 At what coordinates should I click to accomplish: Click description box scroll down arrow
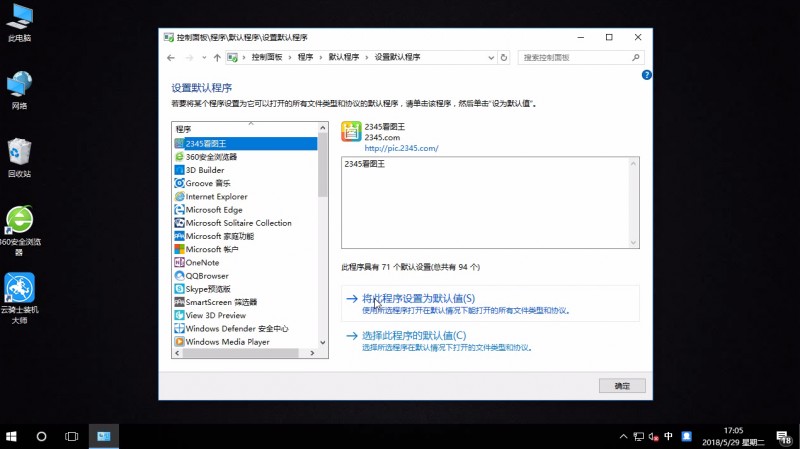pyautogui.click(x=633, y=243)
